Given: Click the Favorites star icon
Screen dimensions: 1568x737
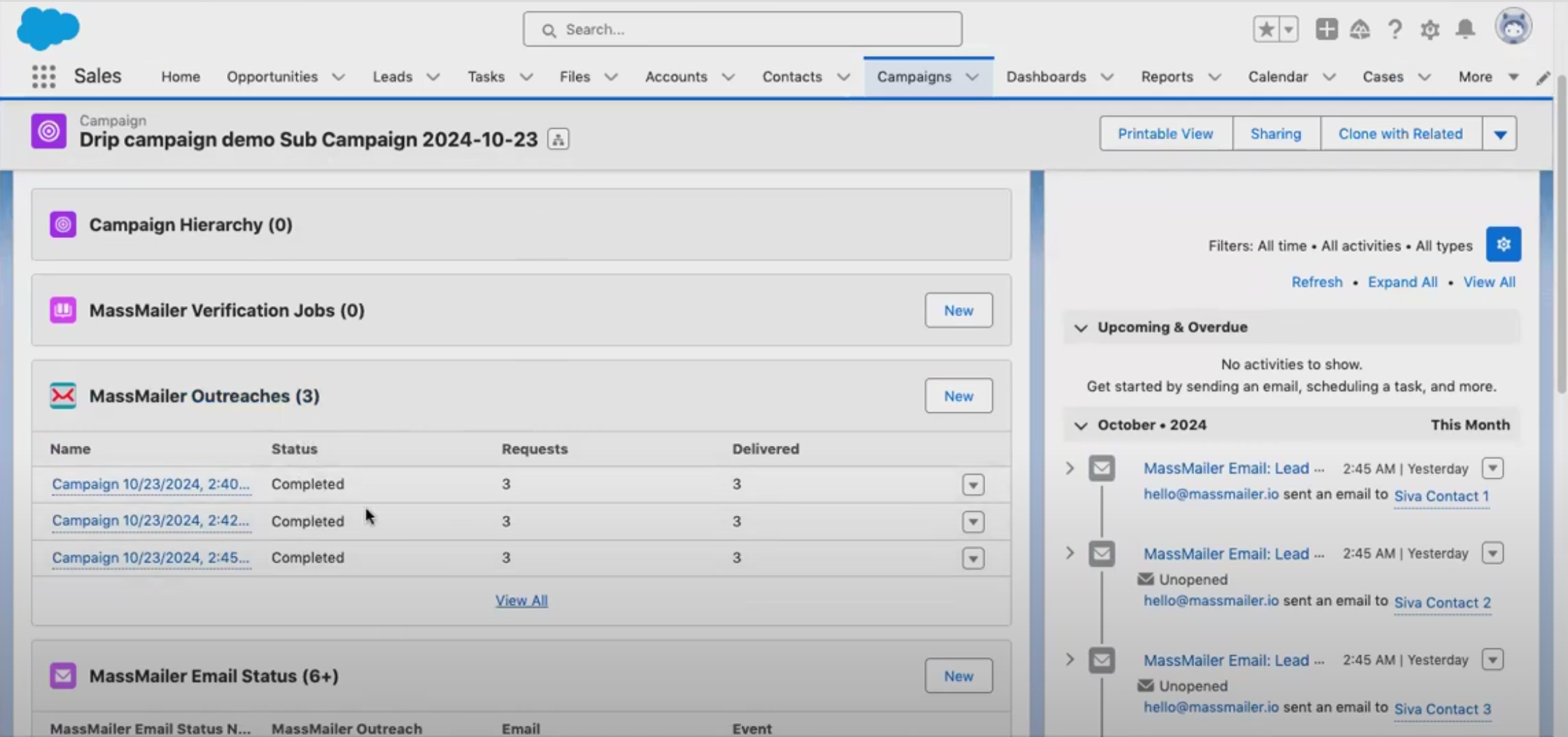Looking at the screenshot, I should (x=1265, y=29).
